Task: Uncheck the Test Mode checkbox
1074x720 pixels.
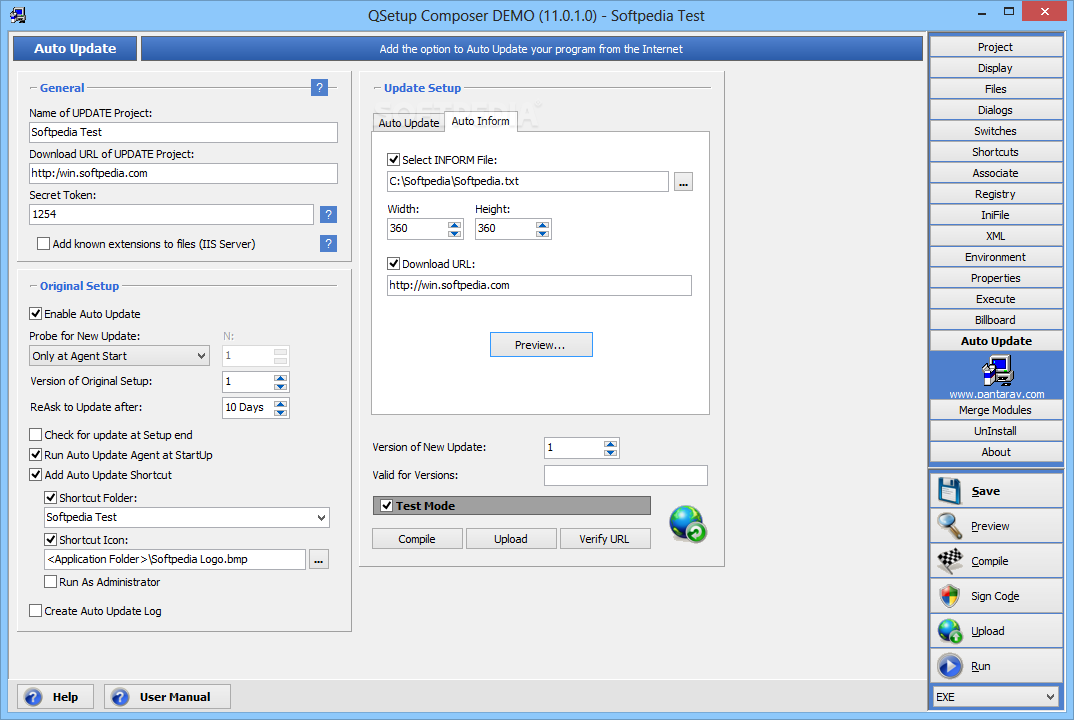Action: coord(387,506)
